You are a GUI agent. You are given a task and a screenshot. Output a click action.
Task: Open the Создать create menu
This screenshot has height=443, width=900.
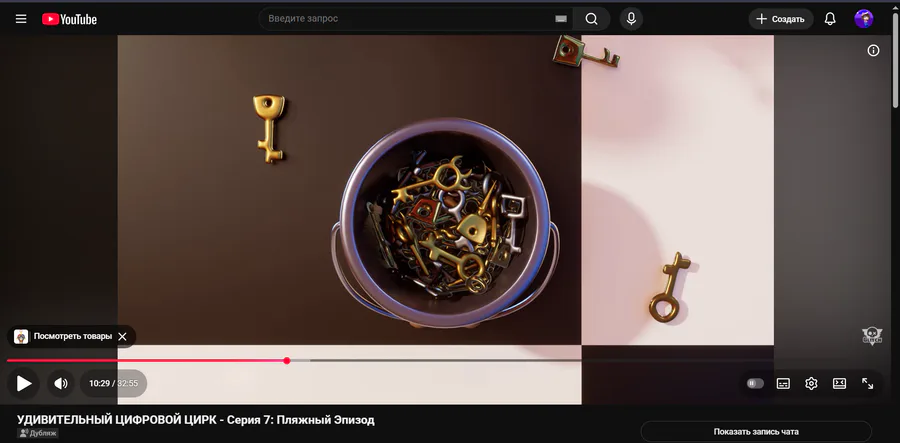pyautogui.click(x=781, y=19)
